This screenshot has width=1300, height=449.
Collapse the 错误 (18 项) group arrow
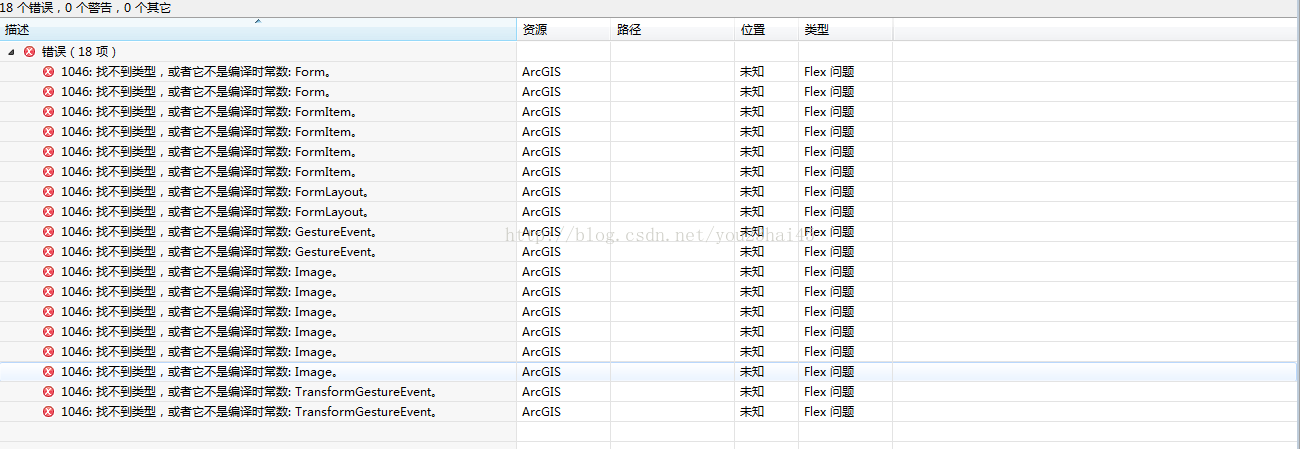pos(11,51)
